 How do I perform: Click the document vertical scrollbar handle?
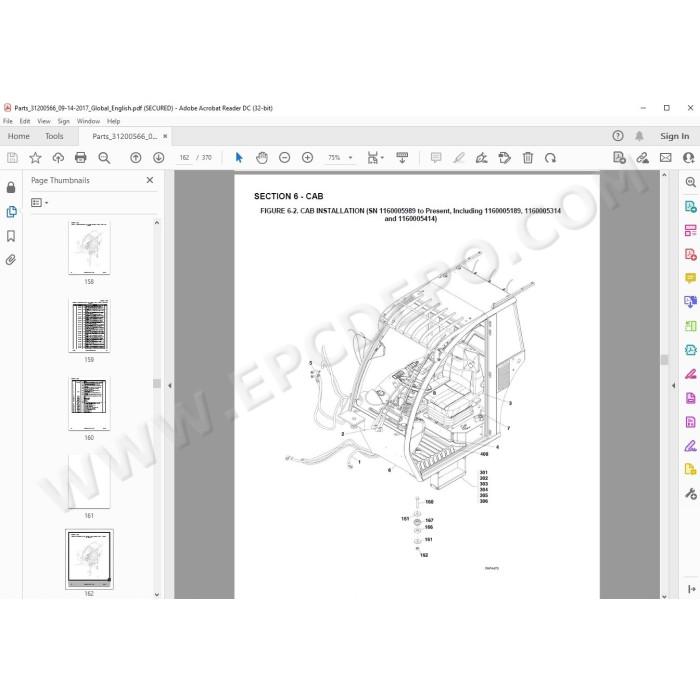click(x=664, y=360)
